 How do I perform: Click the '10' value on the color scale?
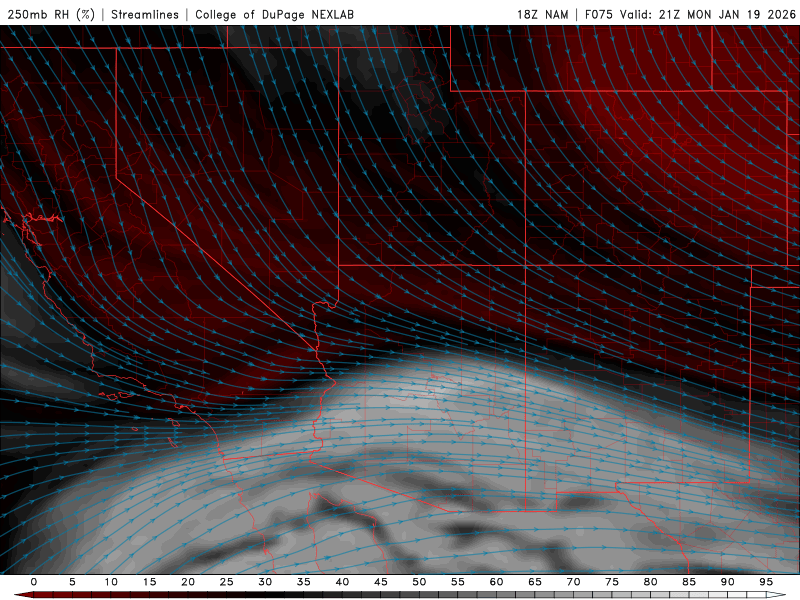[111, 582]
